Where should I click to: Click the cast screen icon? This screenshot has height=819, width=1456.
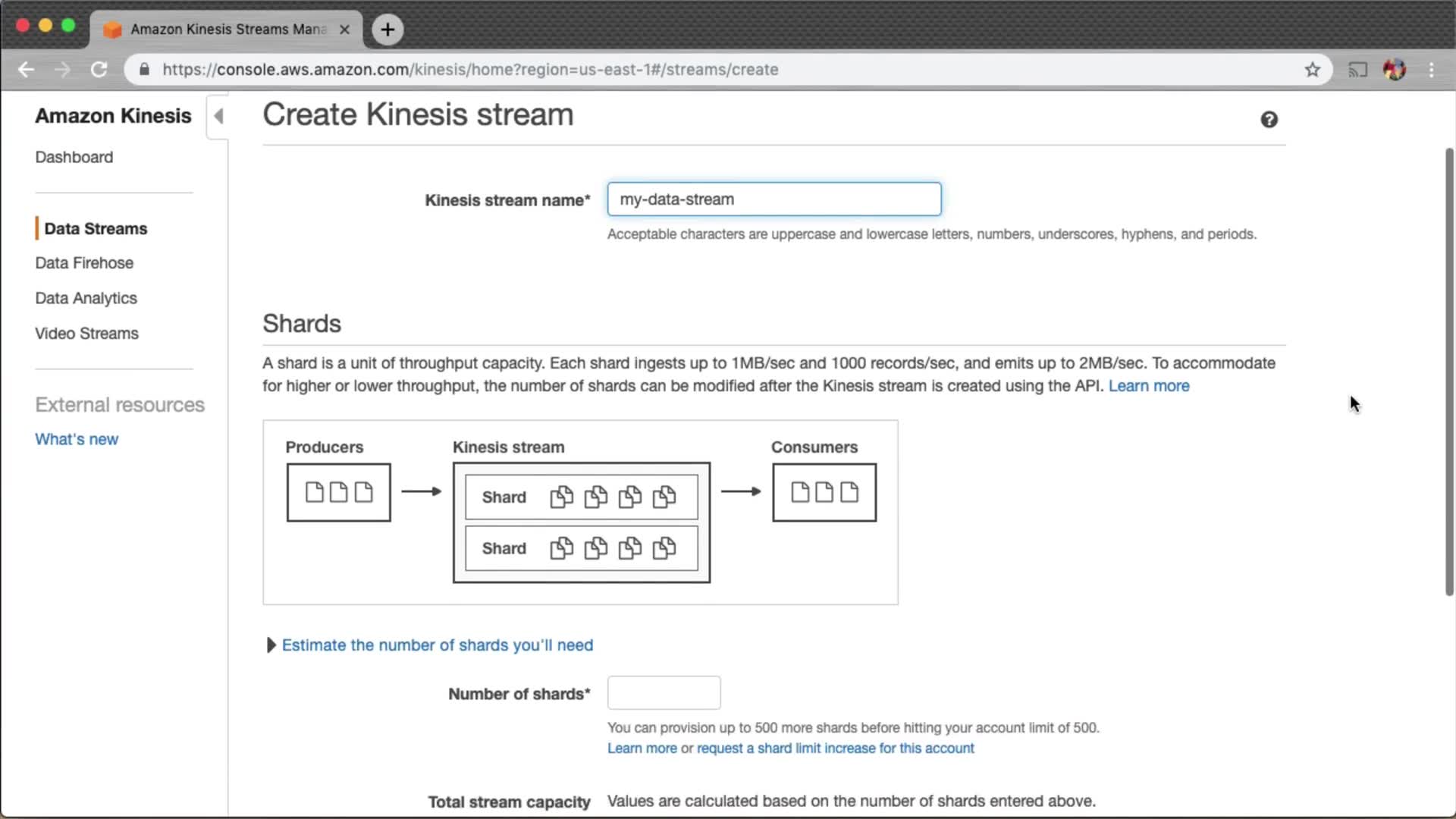click(1357, 70)
